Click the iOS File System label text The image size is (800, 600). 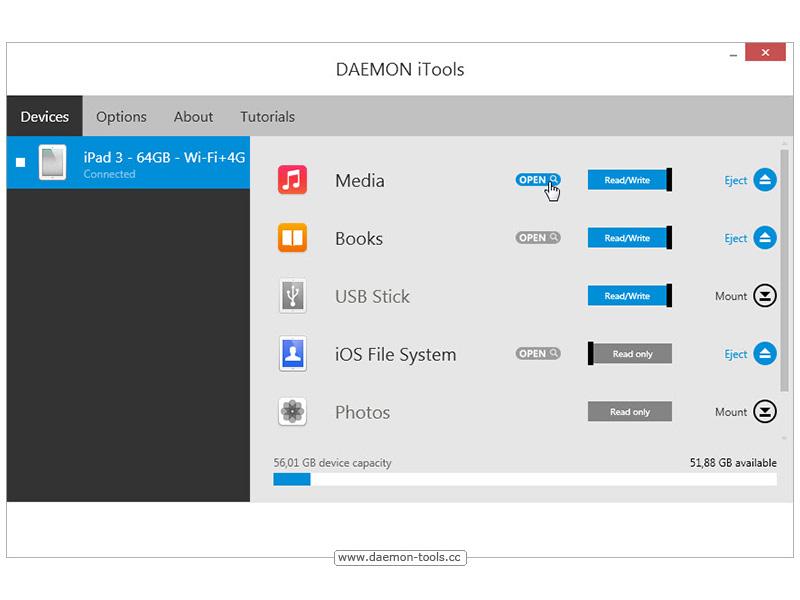[x=395, y=355]
